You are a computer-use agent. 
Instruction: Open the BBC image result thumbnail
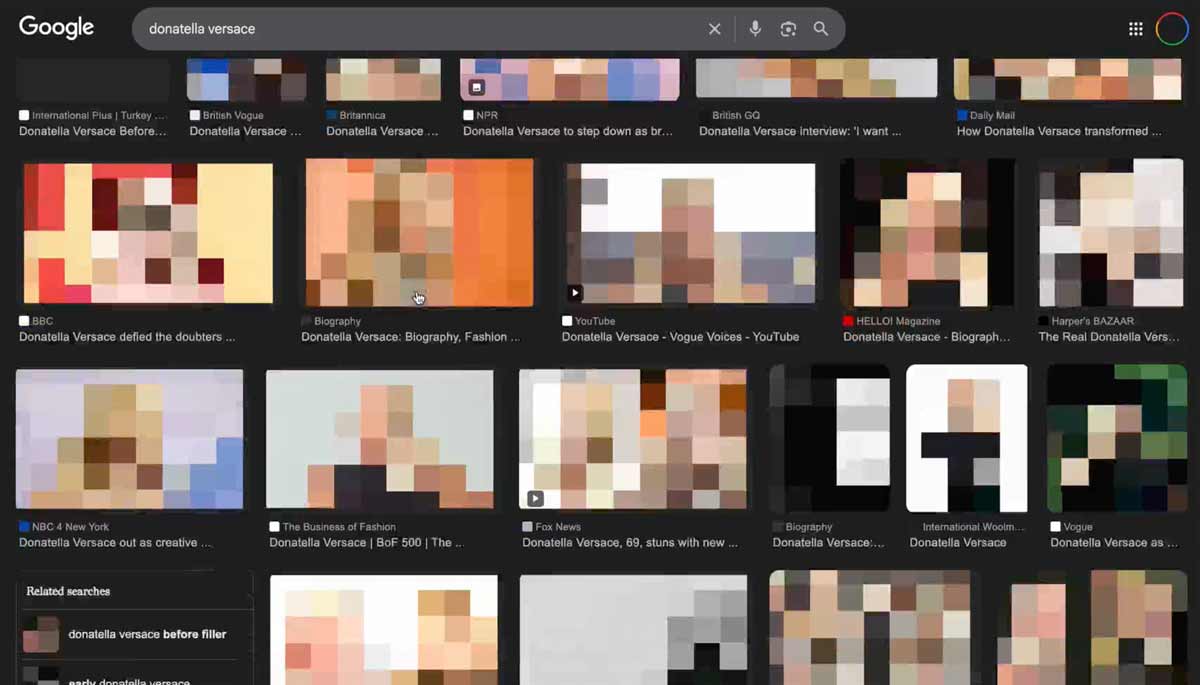148,233
